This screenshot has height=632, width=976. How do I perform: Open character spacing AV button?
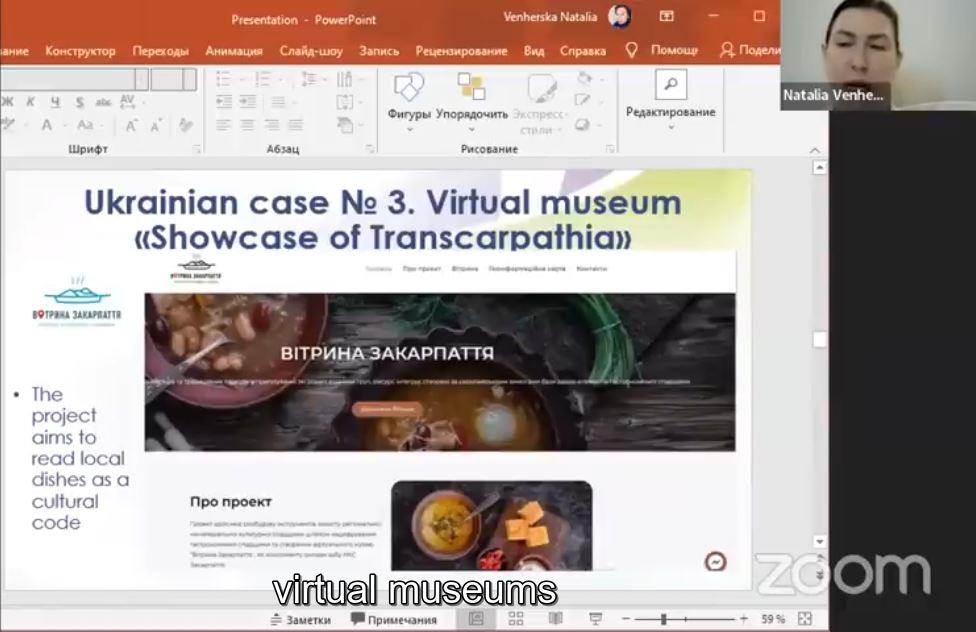click(x=128, y=100)
